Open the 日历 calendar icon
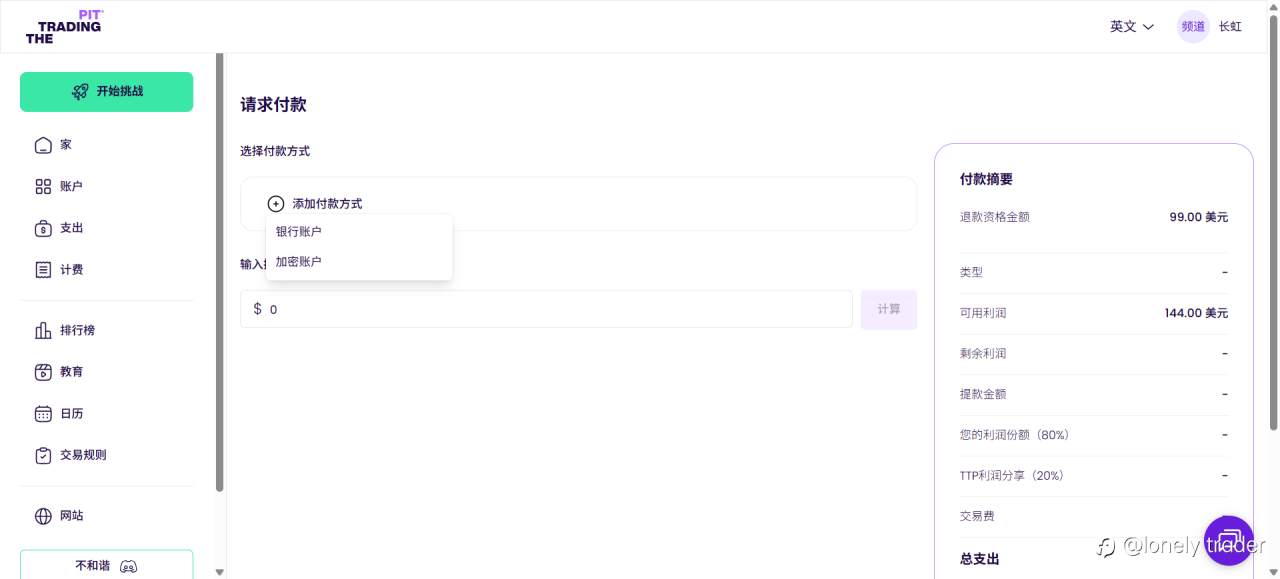Screen dimensions: 1280x579 [x=43, y=413]
